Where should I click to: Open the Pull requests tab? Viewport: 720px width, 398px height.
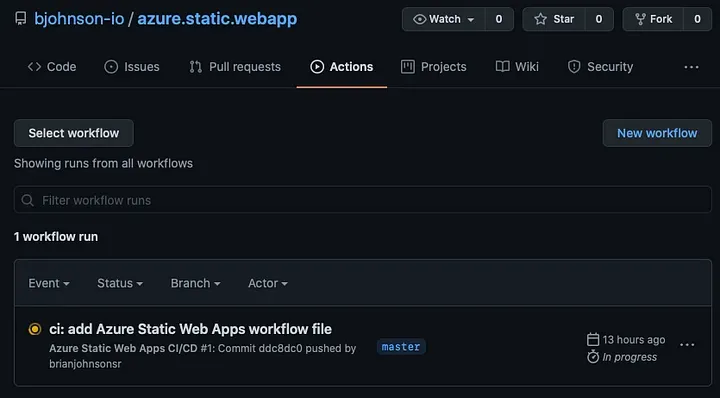point(235,67)
